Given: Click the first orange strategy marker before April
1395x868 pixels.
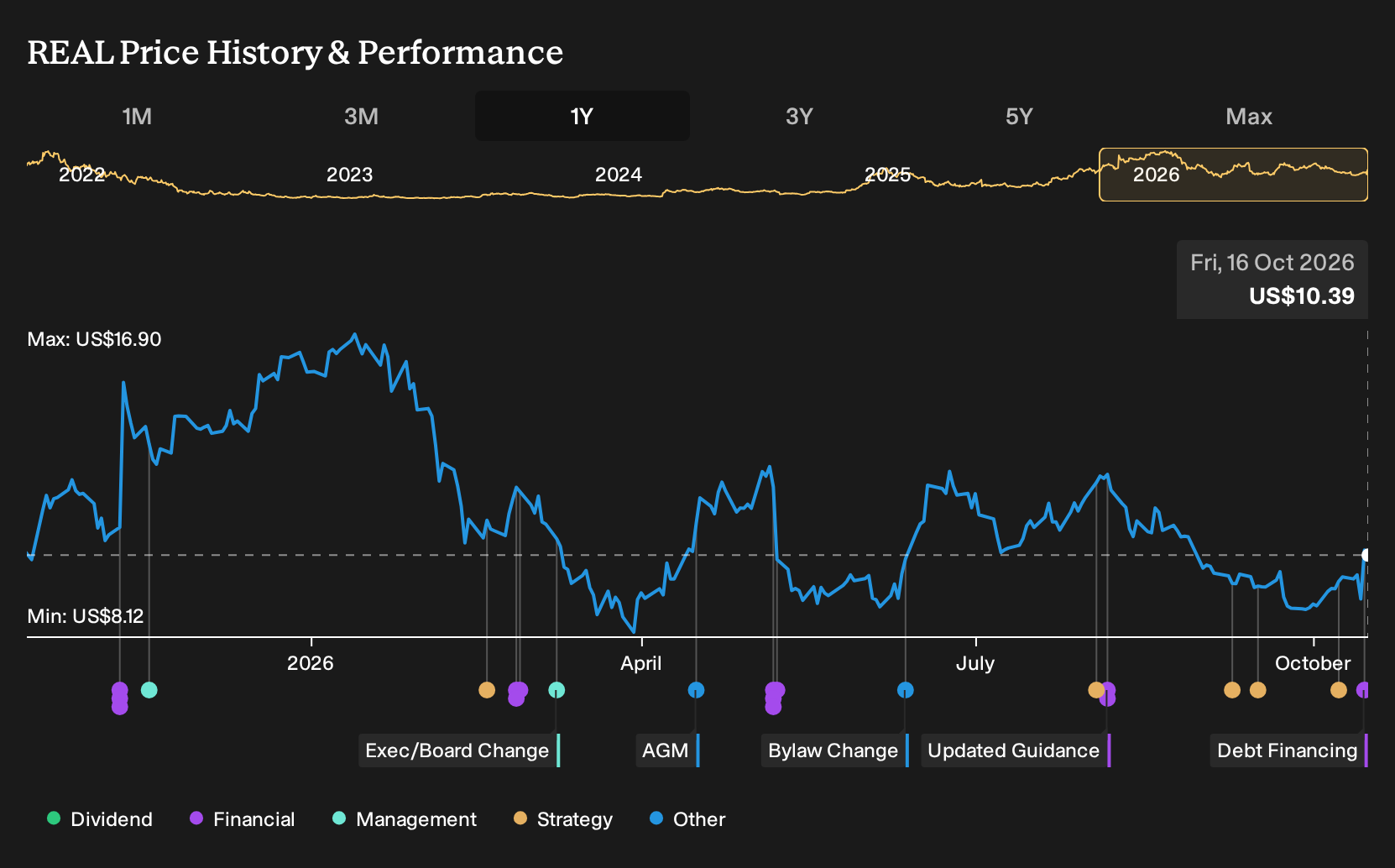Looking at the screenshot, I should (487, 690).
